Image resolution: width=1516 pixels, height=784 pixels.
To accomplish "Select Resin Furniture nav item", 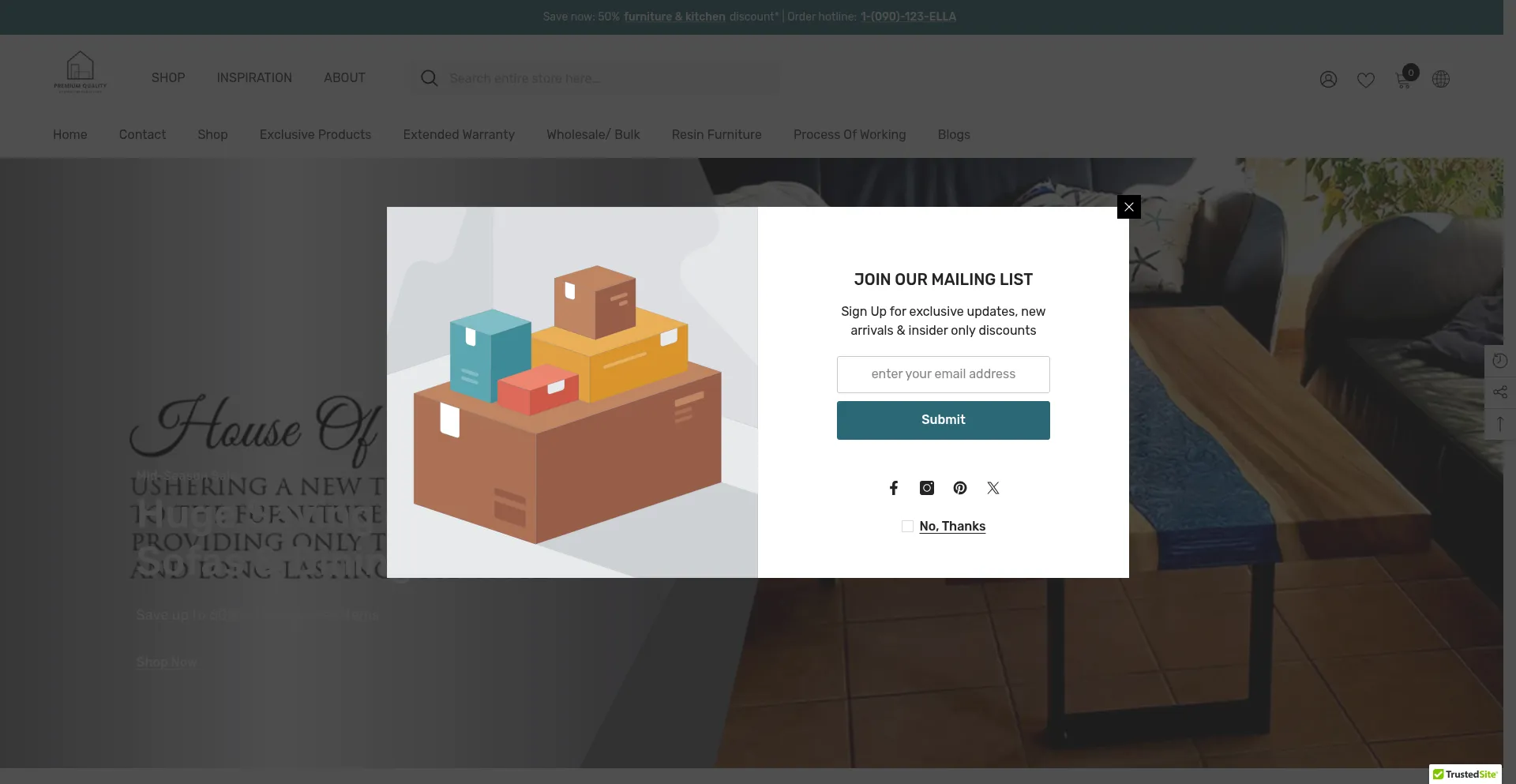I will click(x=717, y=135).
